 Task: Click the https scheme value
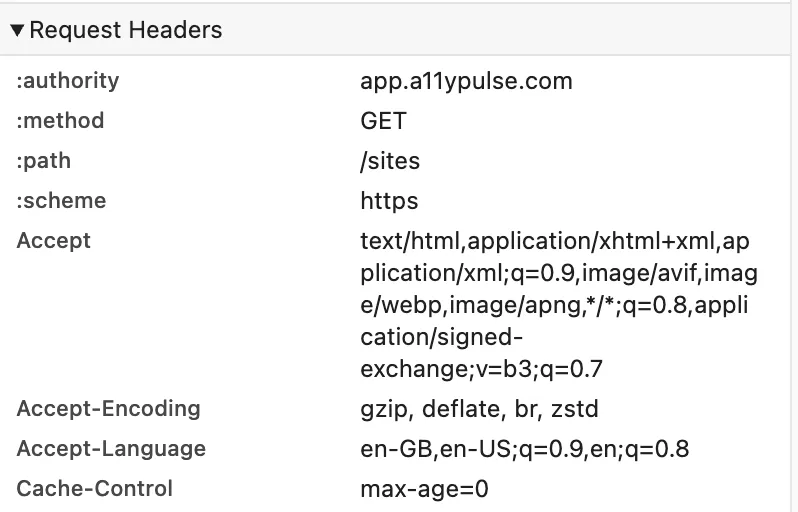point(389,201)
